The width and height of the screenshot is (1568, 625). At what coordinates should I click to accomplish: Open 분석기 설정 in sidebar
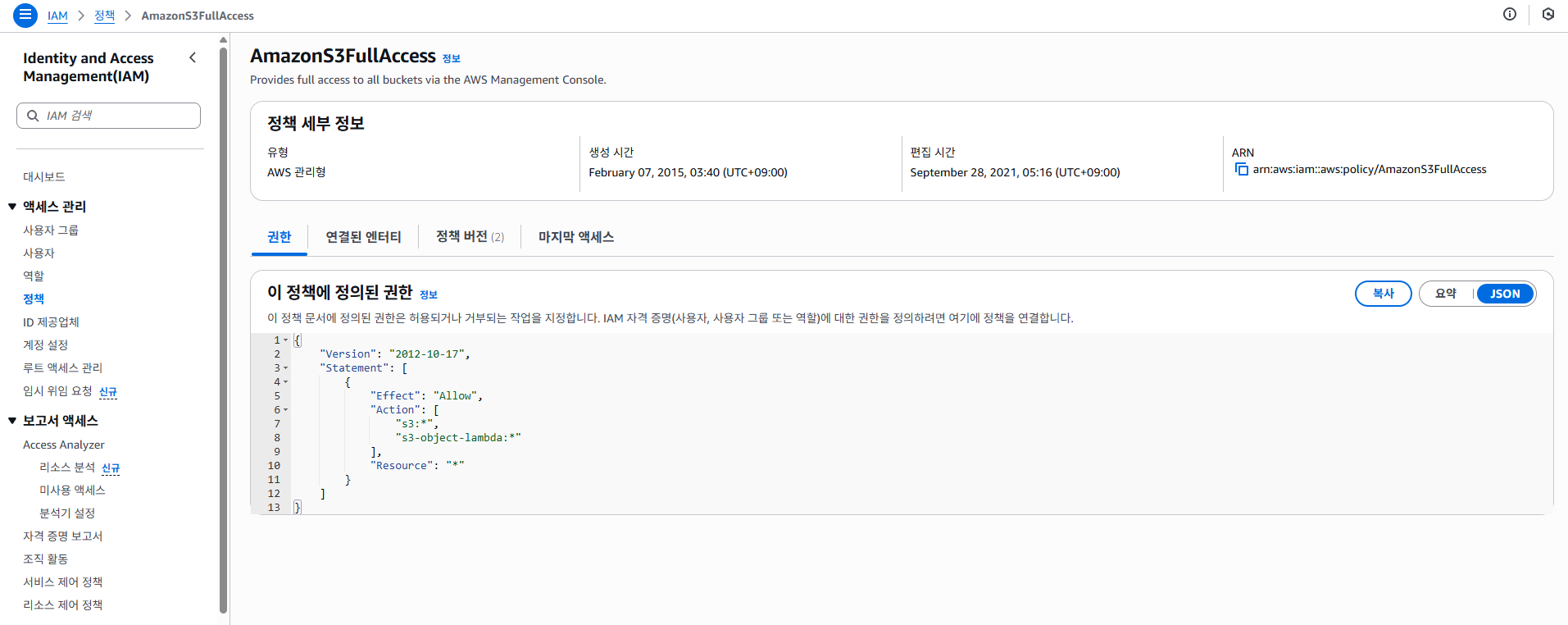tap(67, 513)
